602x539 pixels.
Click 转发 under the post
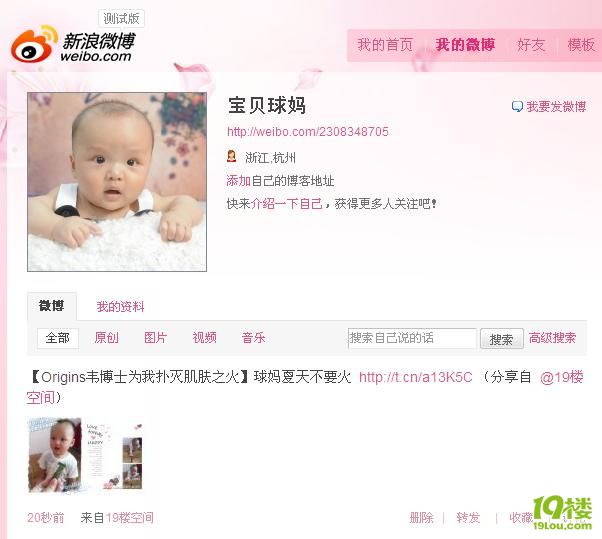(468, 518)
